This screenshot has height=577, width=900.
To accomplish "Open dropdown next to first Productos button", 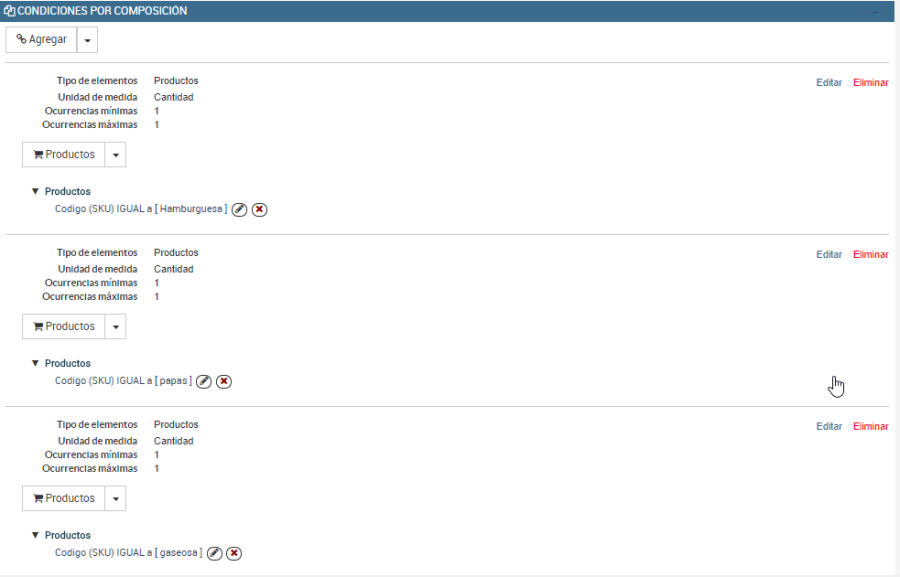I will [115, 154].
